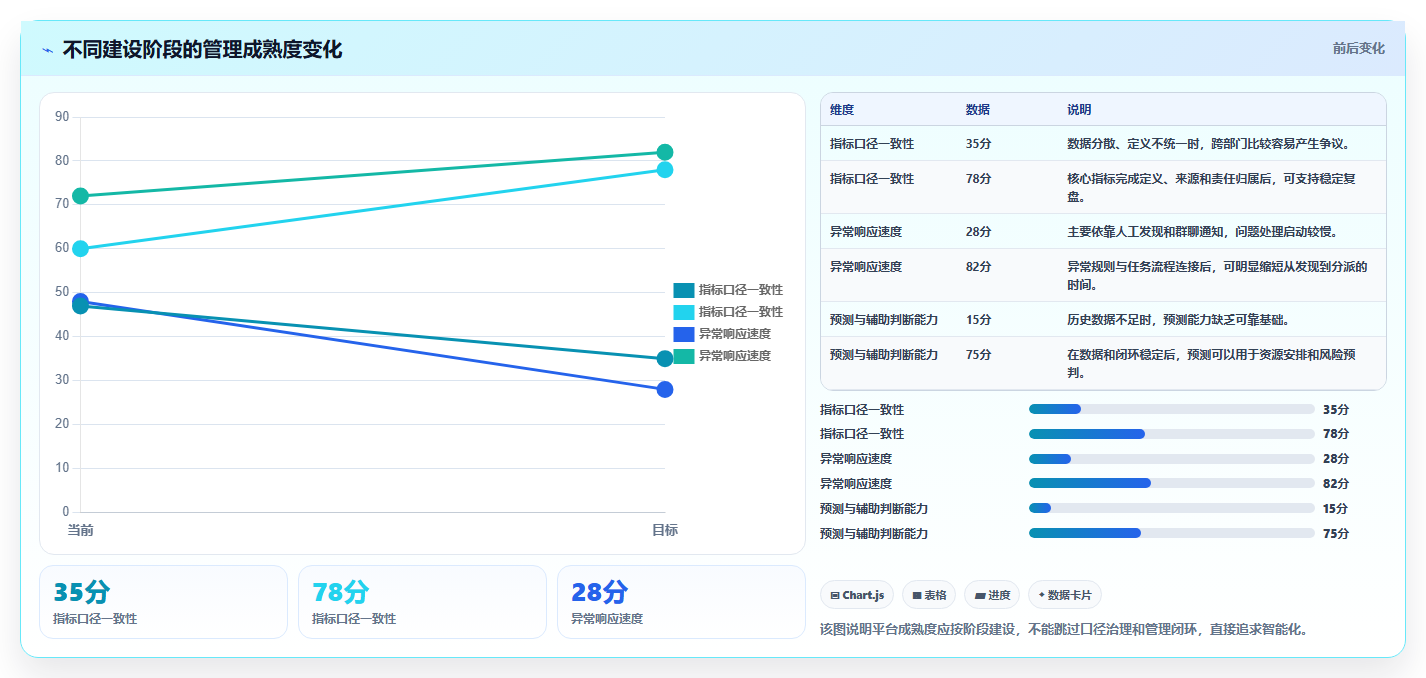Click the description 历史数据不足时，预测能力缺乏可靠基础

click(x=1178, y=320)
